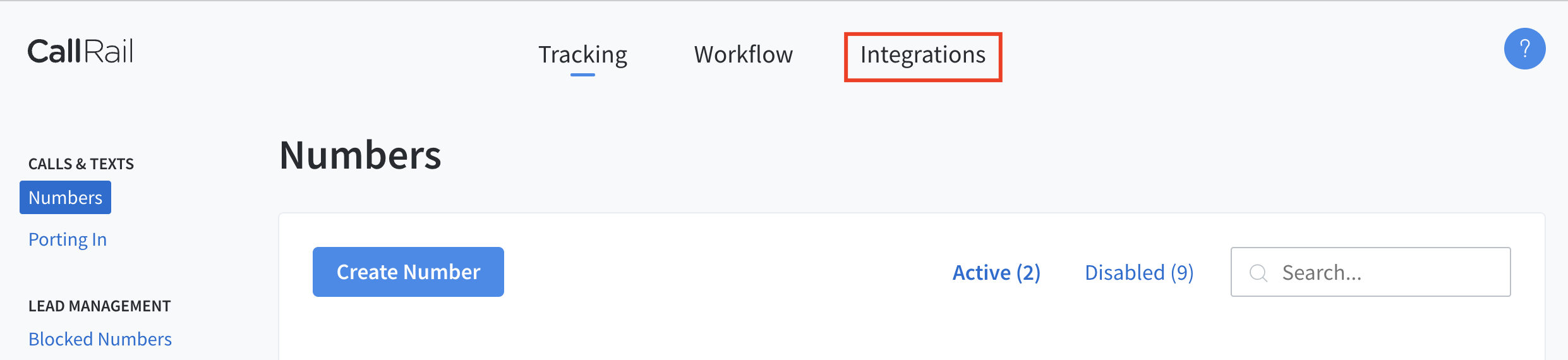The width and height of the screenshot is (1568, 360).
Task: Go to the Integrations tab
Action: click(923, 55)
